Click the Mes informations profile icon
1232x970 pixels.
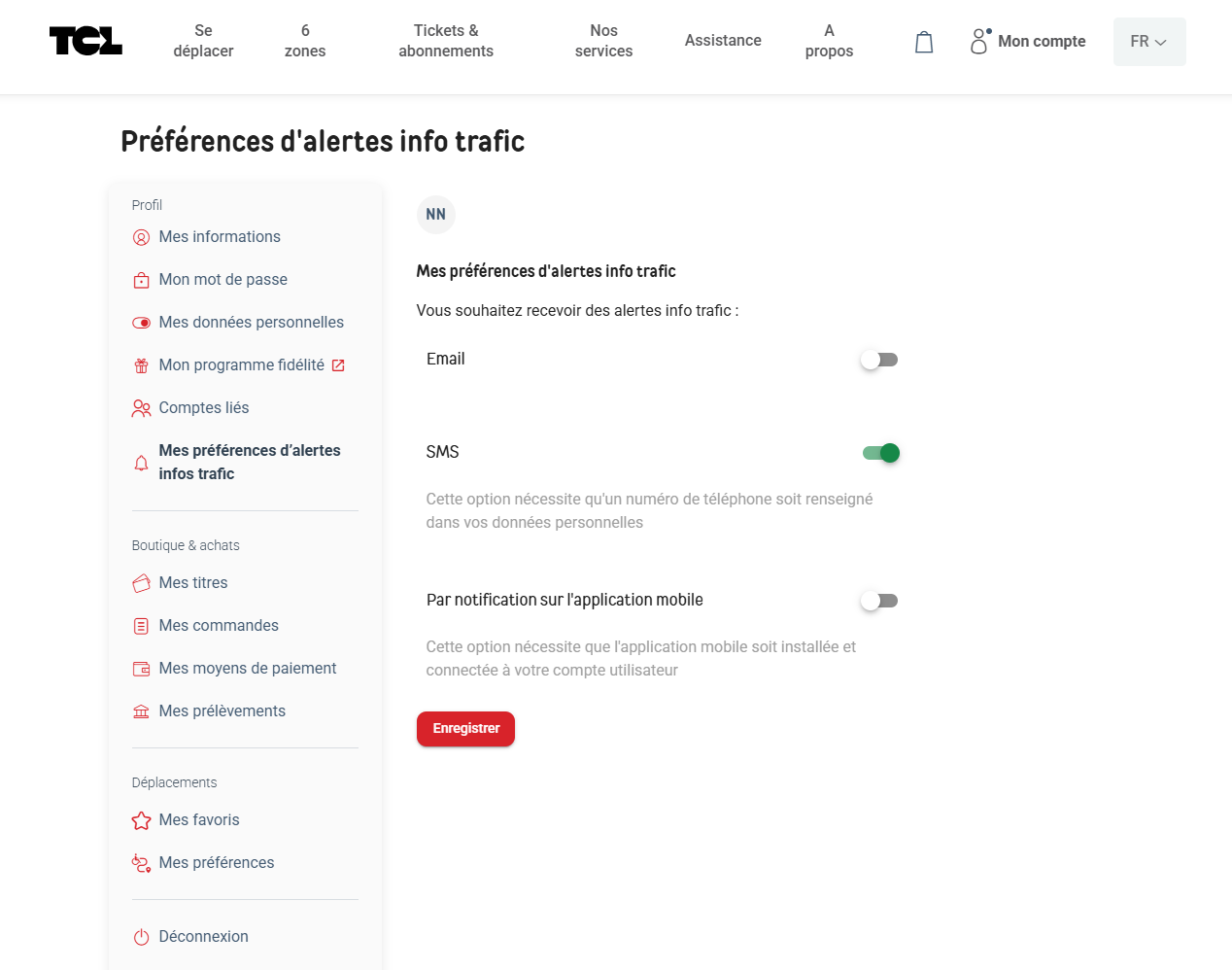pos(141,237)
